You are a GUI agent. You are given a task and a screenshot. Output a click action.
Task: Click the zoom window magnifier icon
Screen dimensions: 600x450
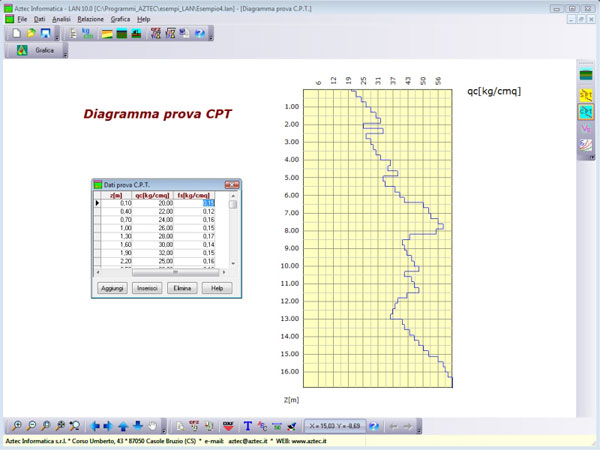pyautogui.click(x=46, y=426)
